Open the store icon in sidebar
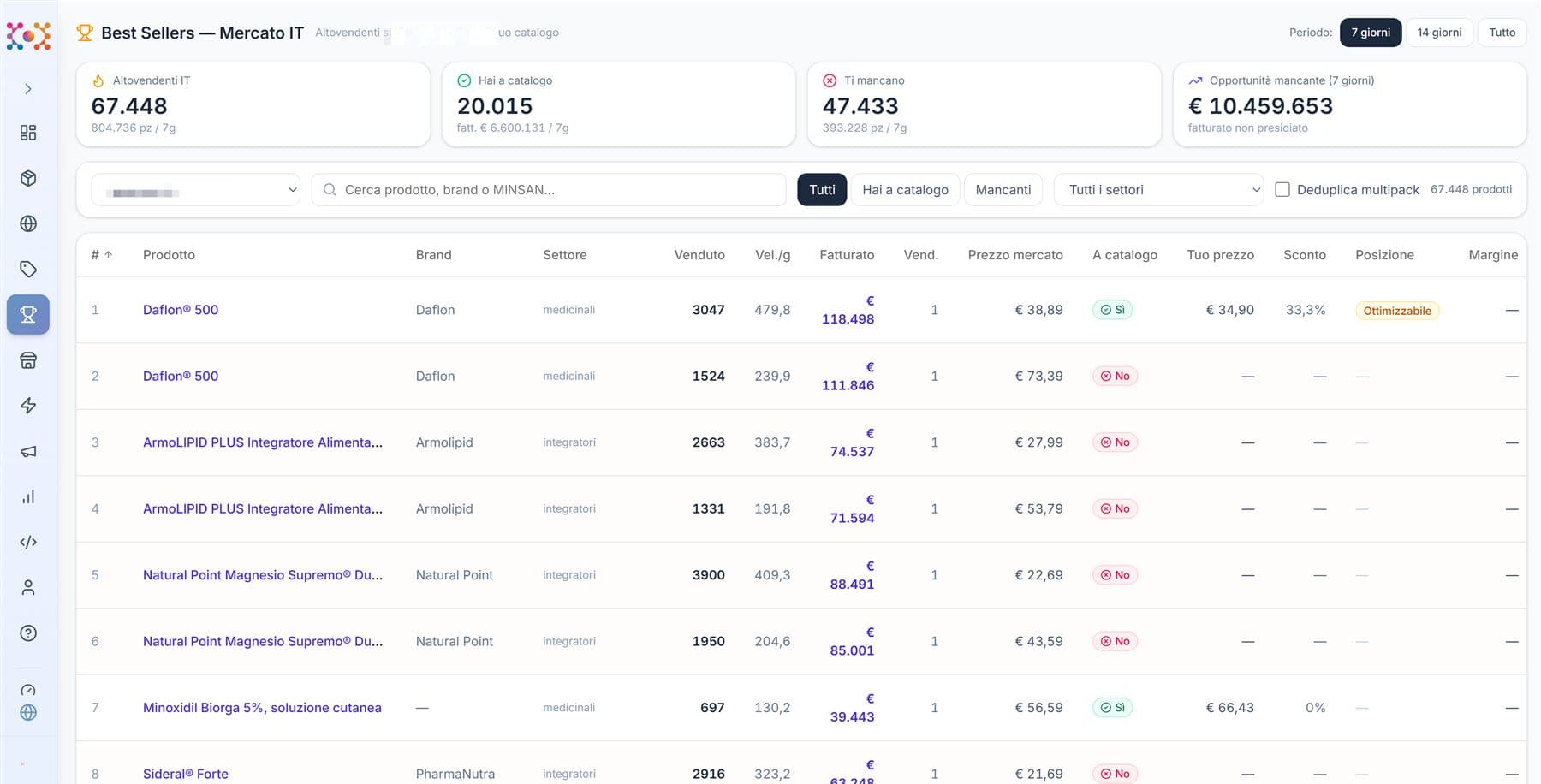Image resolution: width=1541 pixels, height=784 pixels. pyautogui.click(x=28, y=360)
